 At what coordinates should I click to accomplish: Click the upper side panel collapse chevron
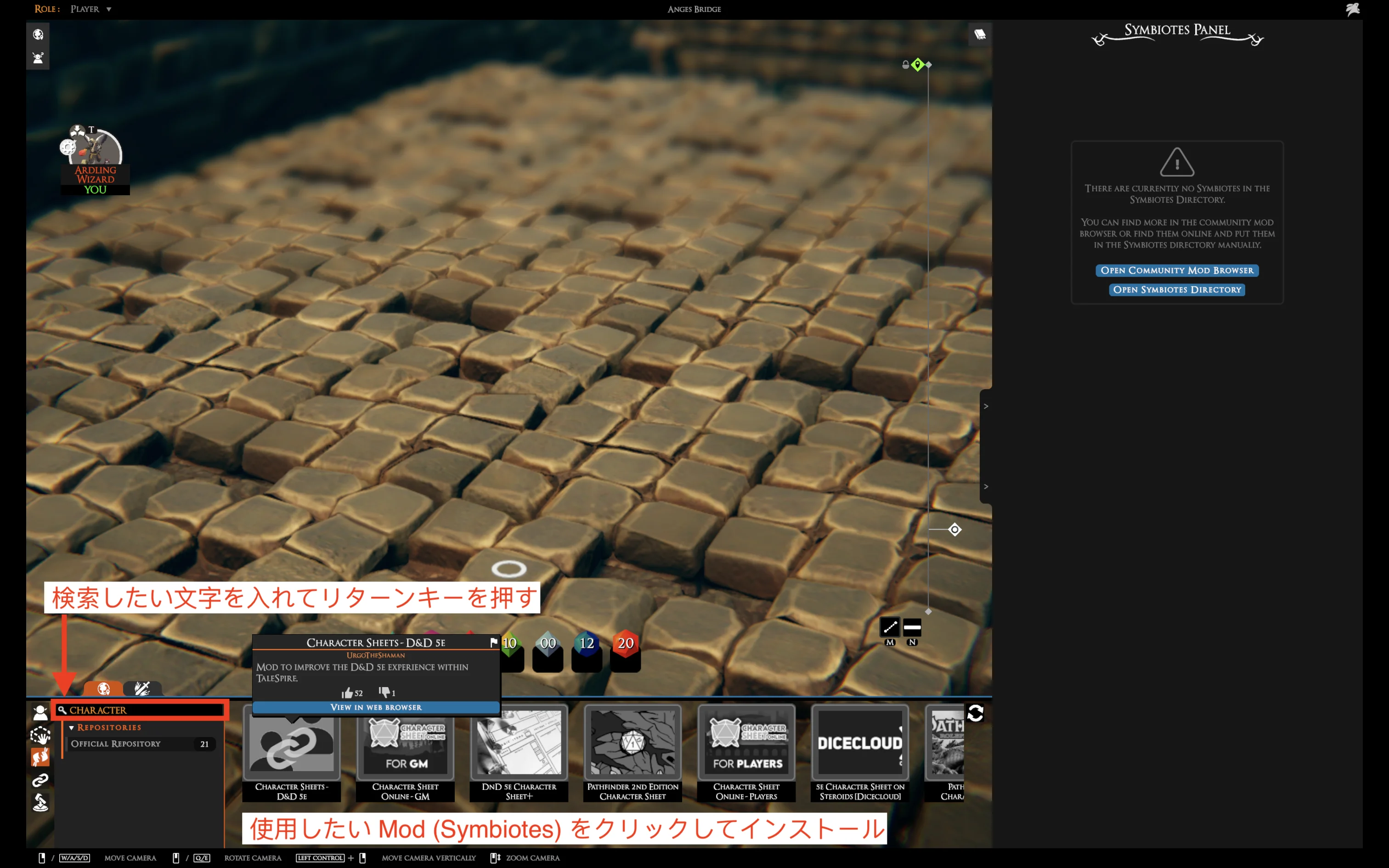(x=986, y=406)
